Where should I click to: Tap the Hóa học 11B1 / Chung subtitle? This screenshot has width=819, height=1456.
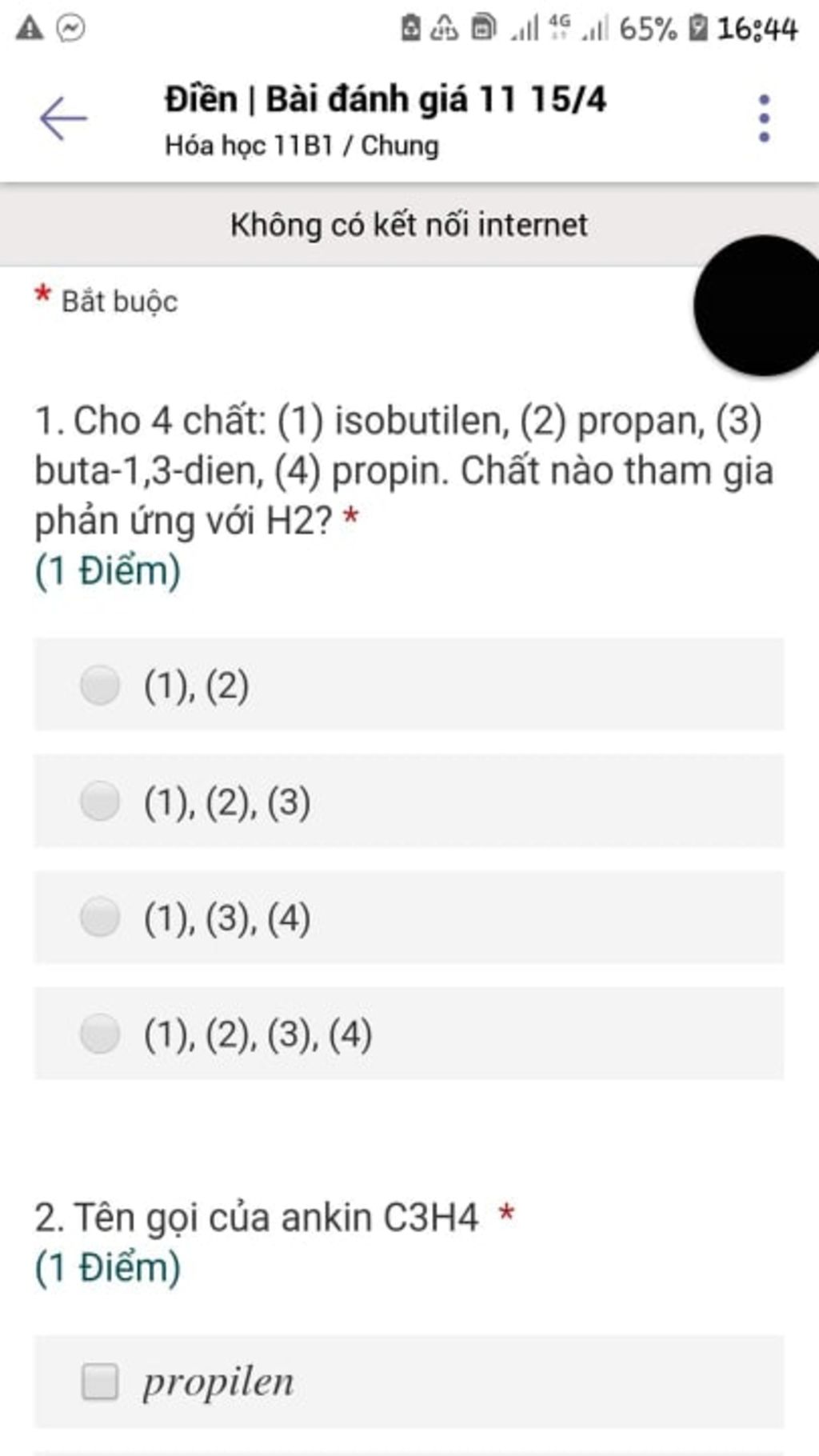302,146
